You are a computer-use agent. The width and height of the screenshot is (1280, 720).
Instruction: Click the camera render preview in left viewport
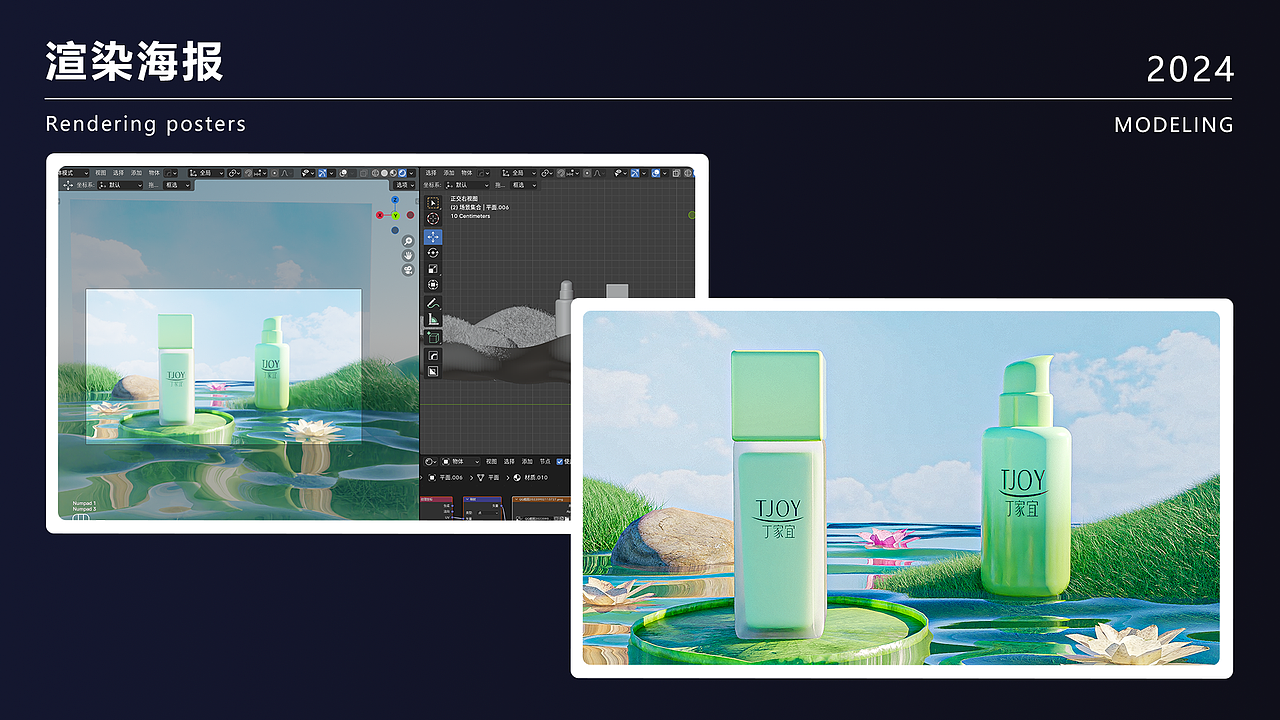click(x=224, y=365)
